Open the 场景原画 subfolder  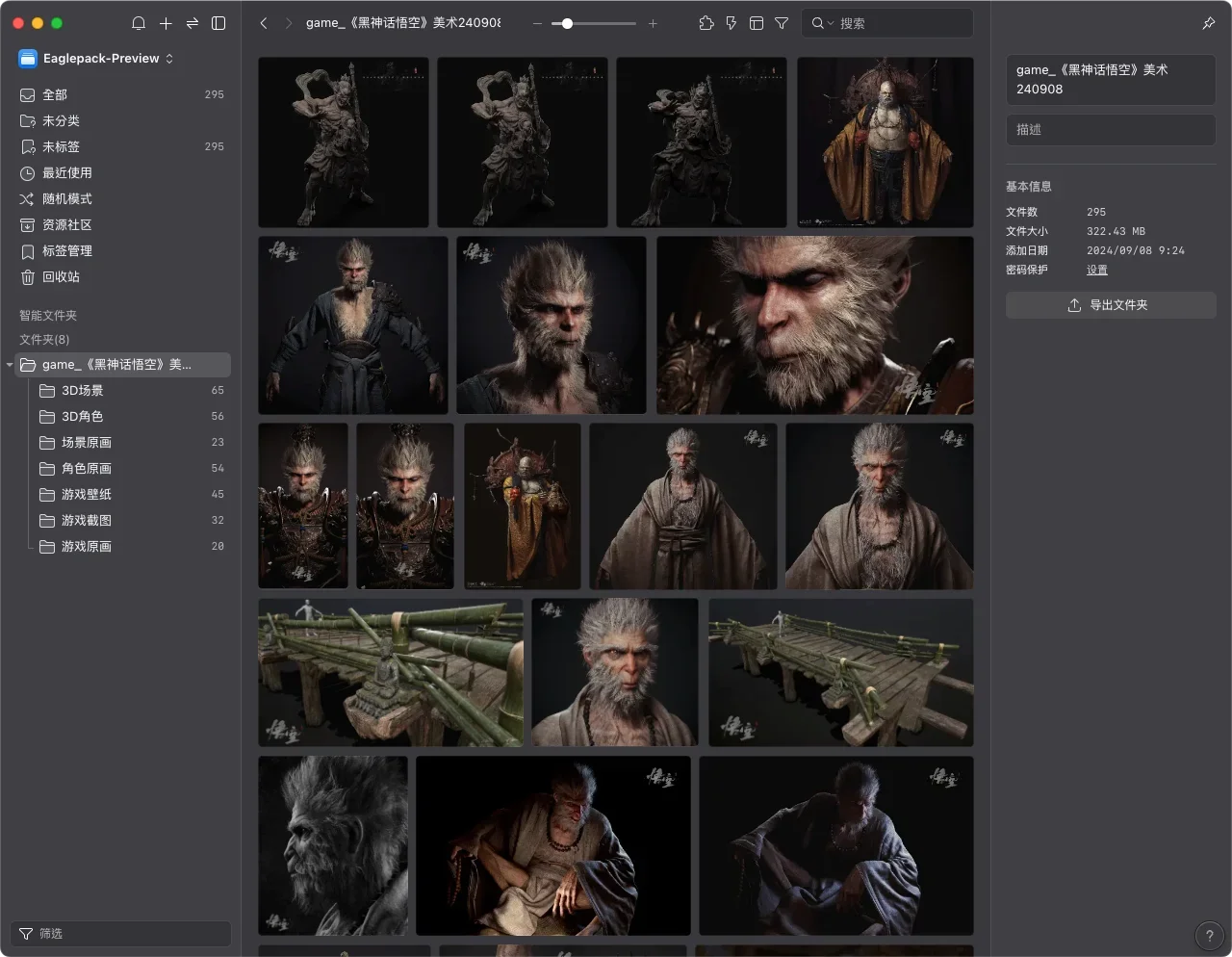click(x=131, y=442)
